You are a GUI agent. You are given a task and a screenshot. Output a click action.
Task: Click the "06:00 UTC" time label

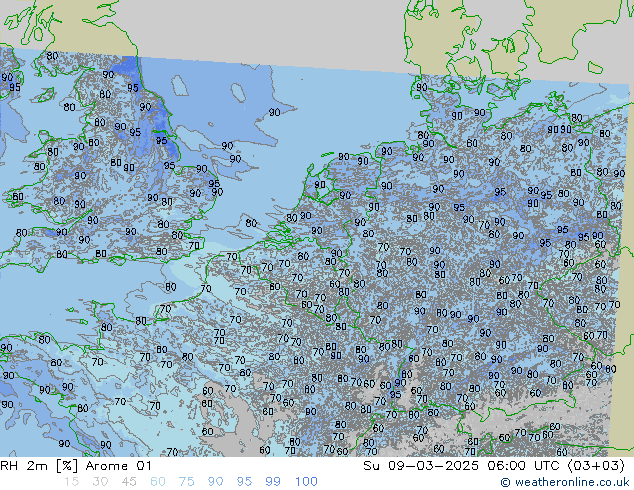tap(523, 466)
